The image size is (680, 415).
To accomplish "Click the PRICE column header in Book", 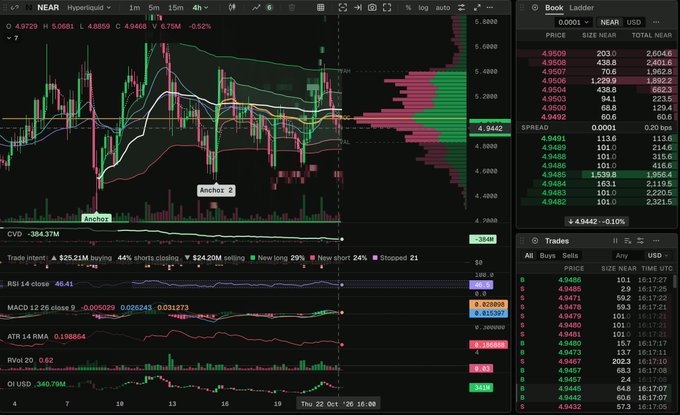I will click(x=555, y=35).
